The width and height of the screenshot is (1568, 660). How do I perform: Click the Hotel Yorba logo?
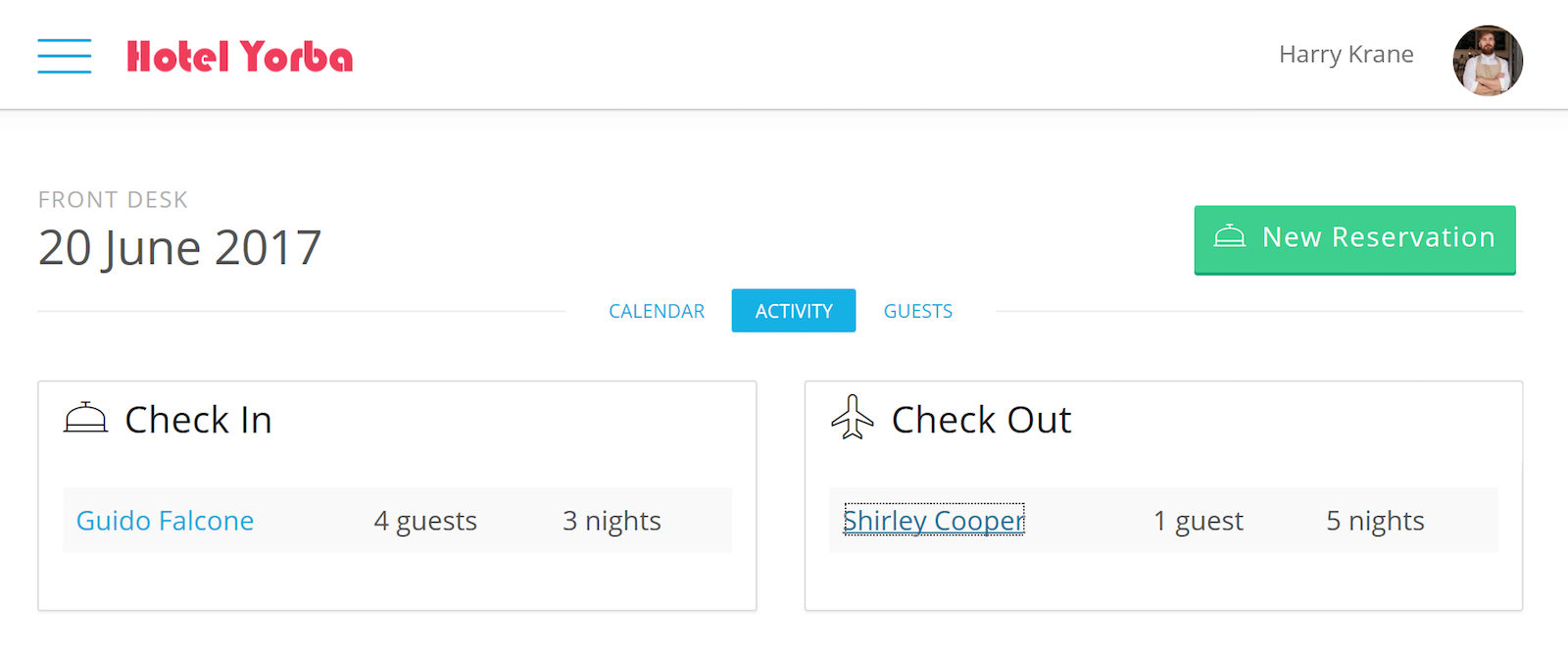click(240, 57)
